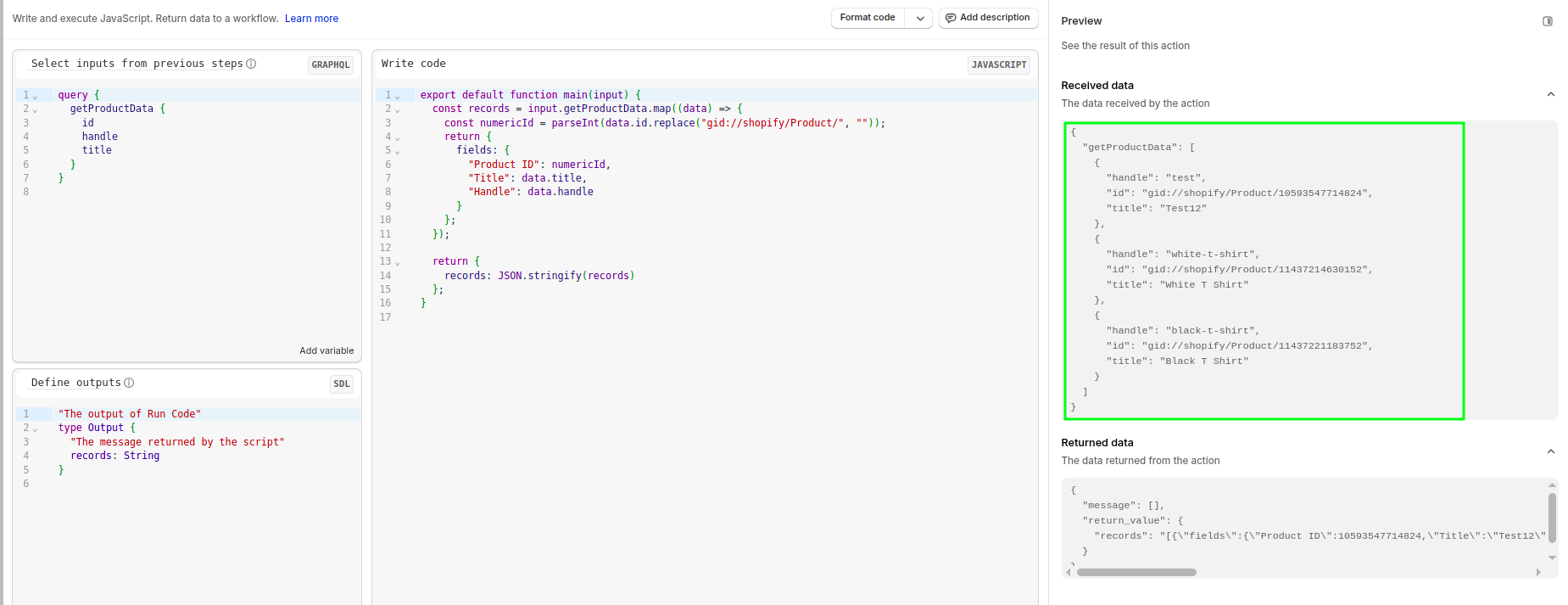Image resolution: width=1568 pixels, height=605 pixels.
Task: Collapse the Received data section
Action: (x=1550, y=94)
